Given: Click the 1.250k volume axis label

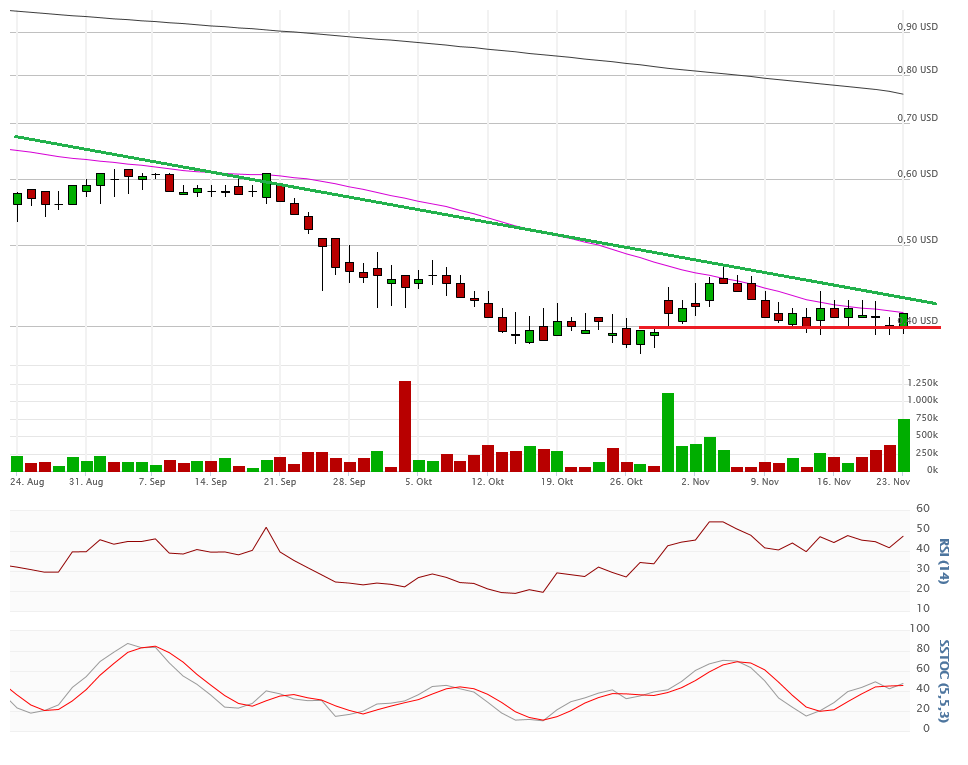Looking at the screenshot, I should coord(922,384).
